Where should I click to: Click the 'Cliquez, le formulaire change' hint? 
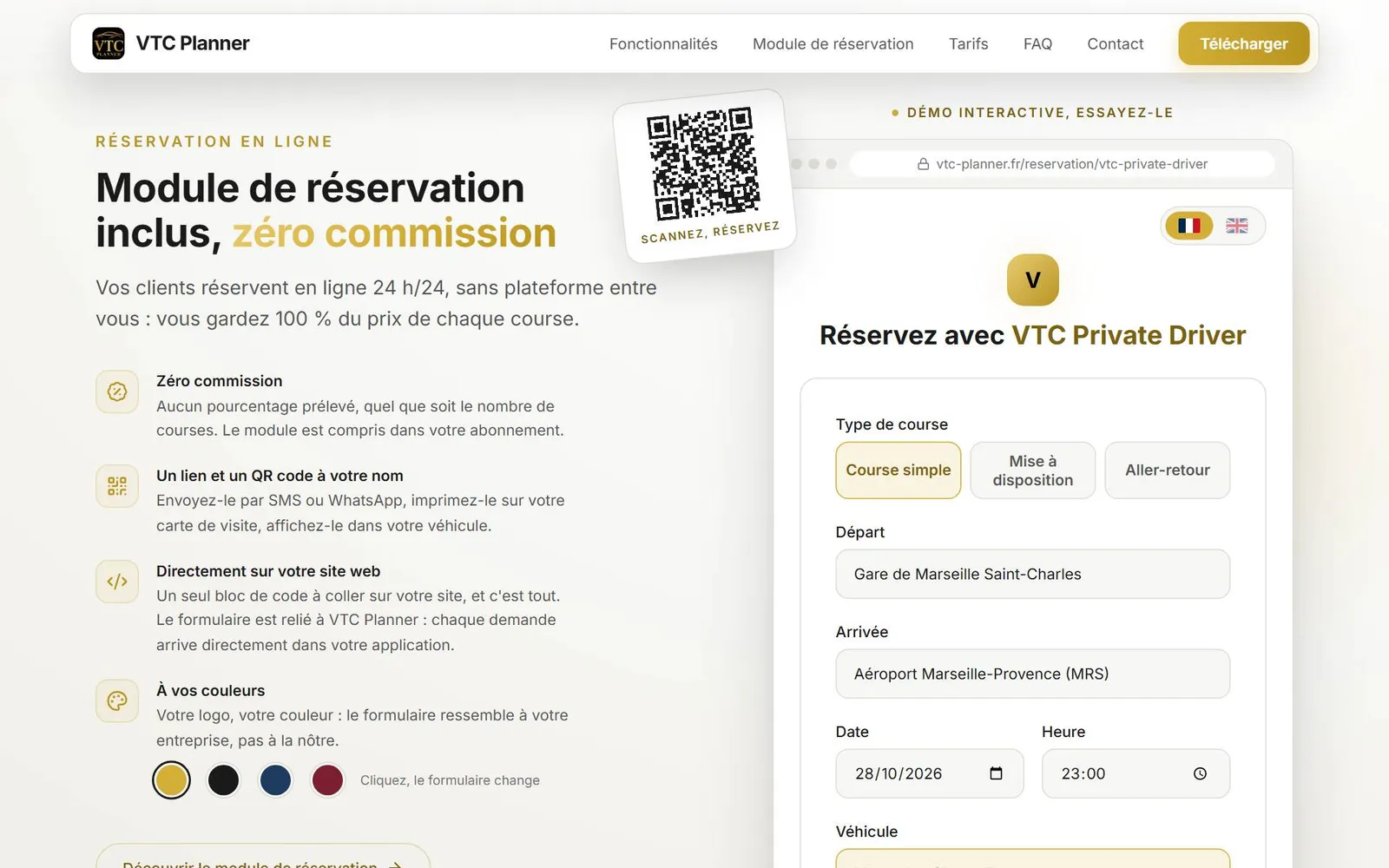coord(450,780)
